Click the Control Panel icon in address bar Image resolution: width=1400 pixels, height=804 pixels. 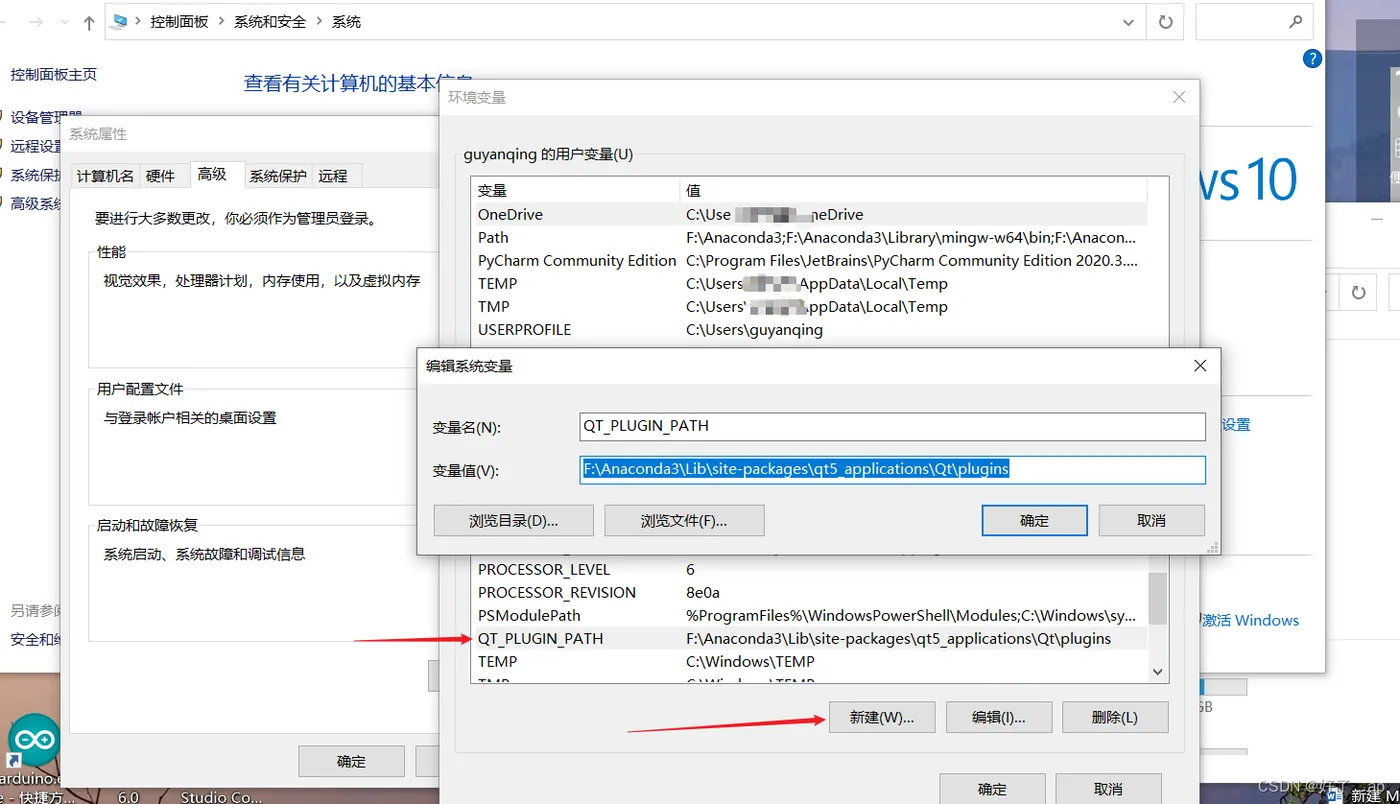pos(121,21)
